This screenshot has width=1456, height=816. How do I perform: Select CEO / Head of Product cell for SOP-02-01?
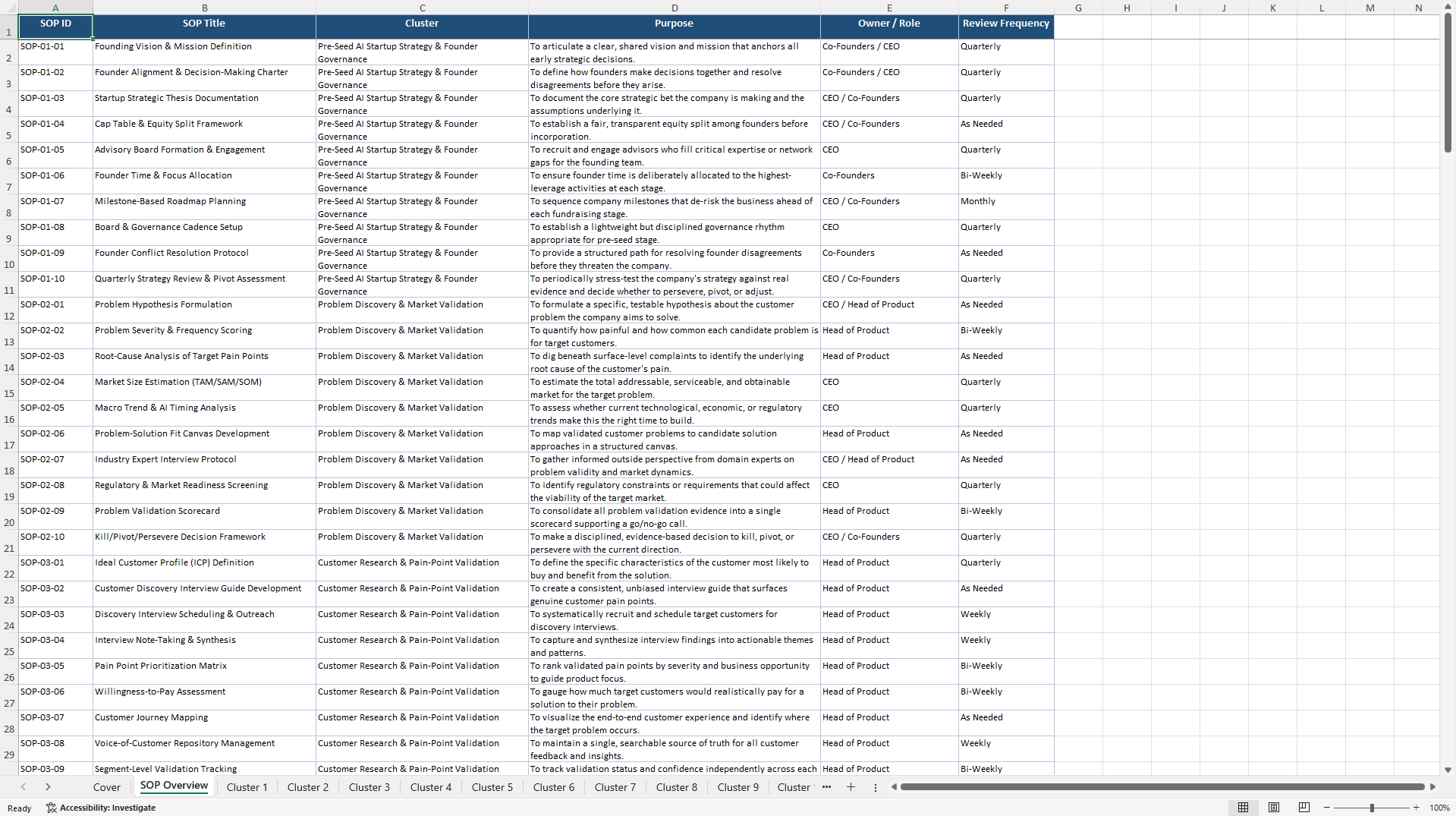pyautogui.click(x=889, y=310)
